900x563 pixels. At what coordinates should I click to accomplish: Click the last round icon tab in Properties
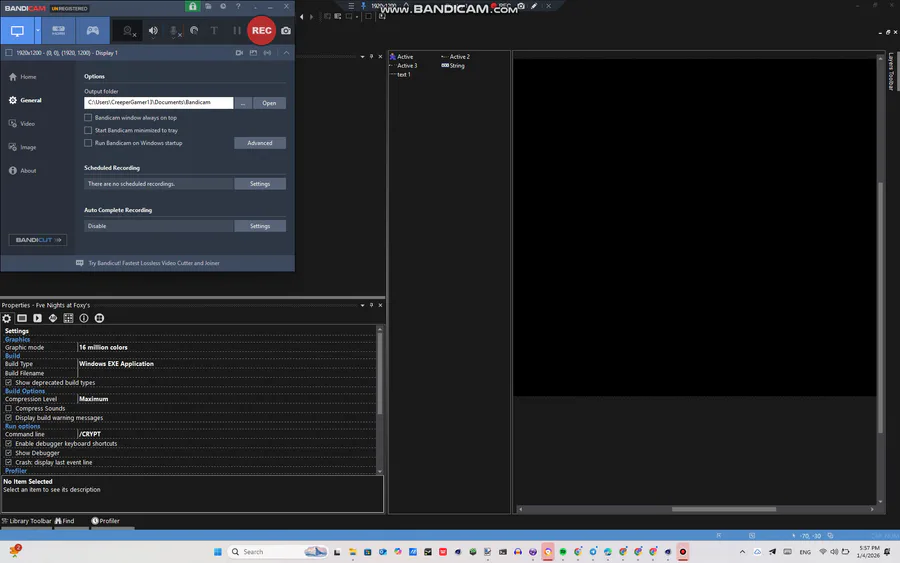(99, 319)
